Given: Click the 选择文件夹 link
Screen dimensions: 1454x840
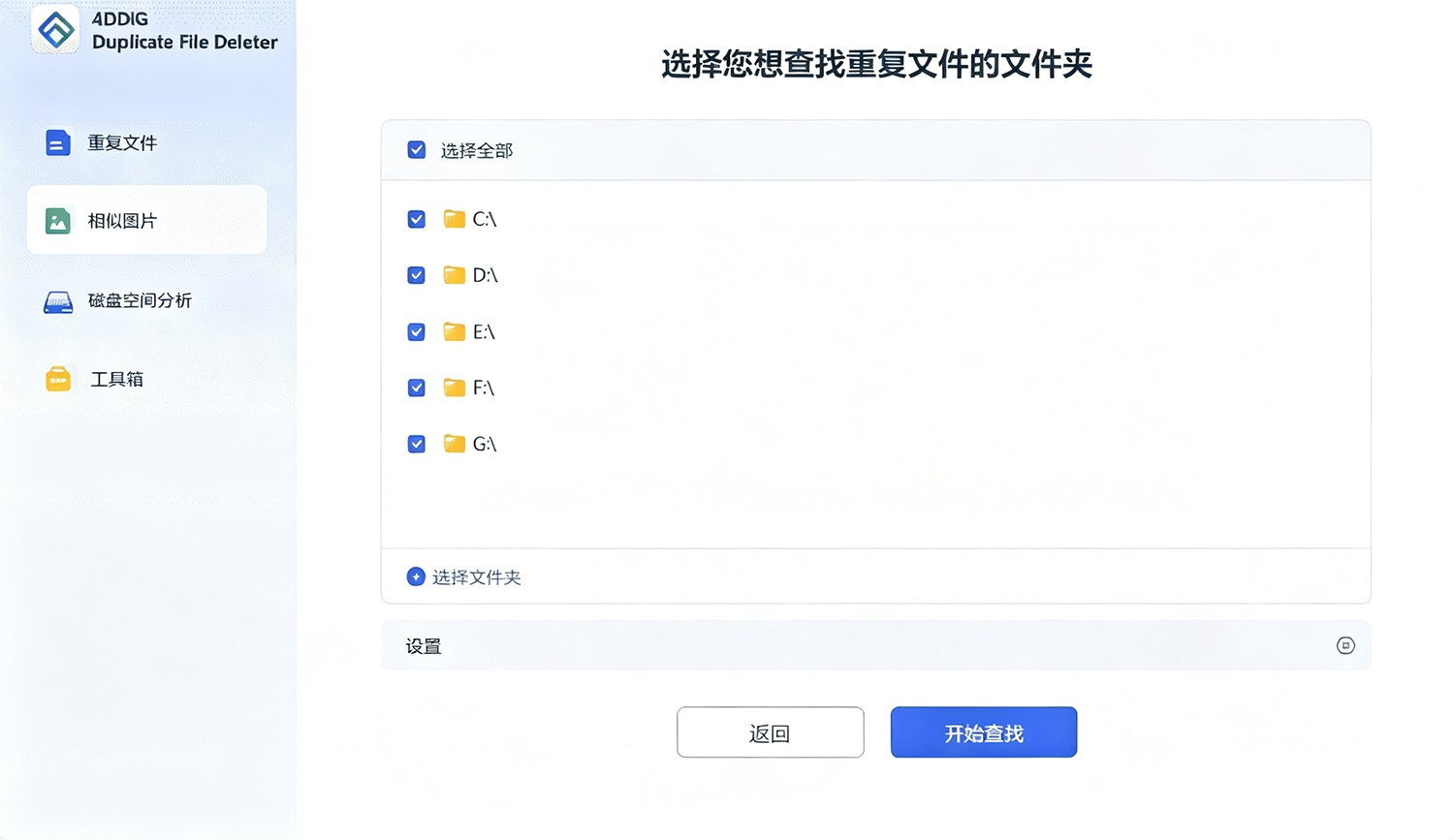Looking at the screenshot, I should (476, 577).
